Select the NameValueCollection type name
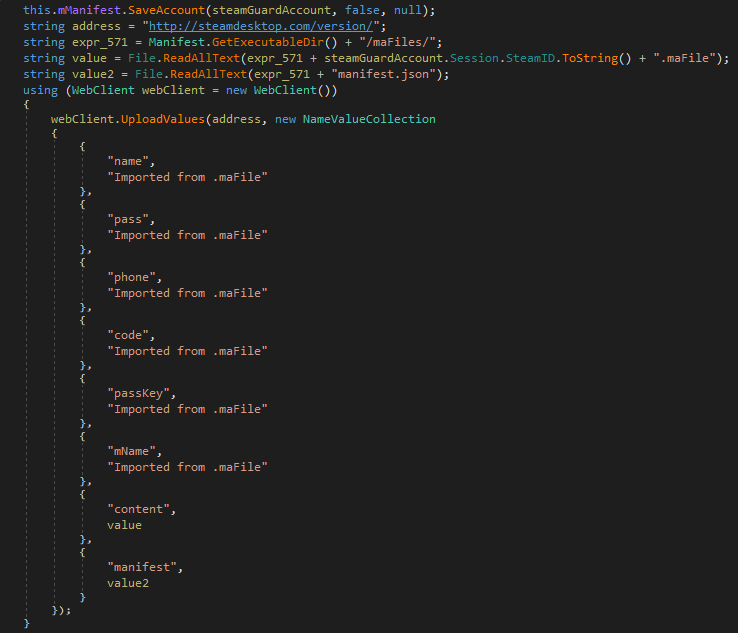Screen dimensions: 738x633 (x=369, y=119)
